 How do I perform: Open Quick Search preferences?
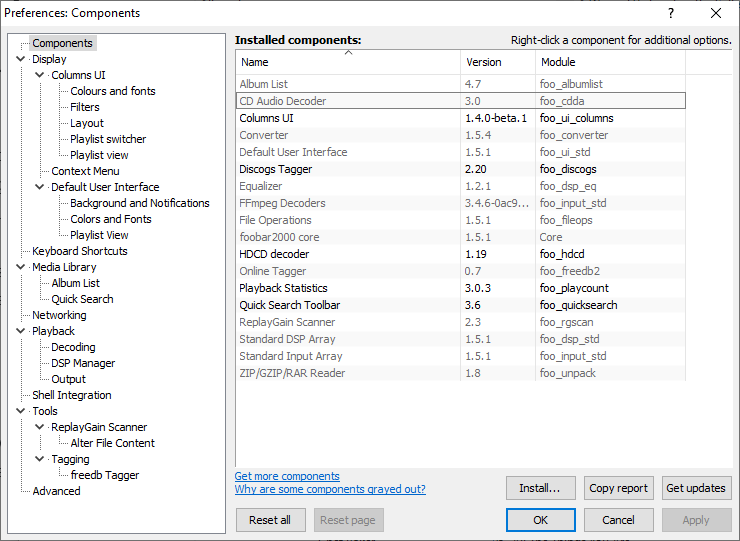click(x=83, y=299)
